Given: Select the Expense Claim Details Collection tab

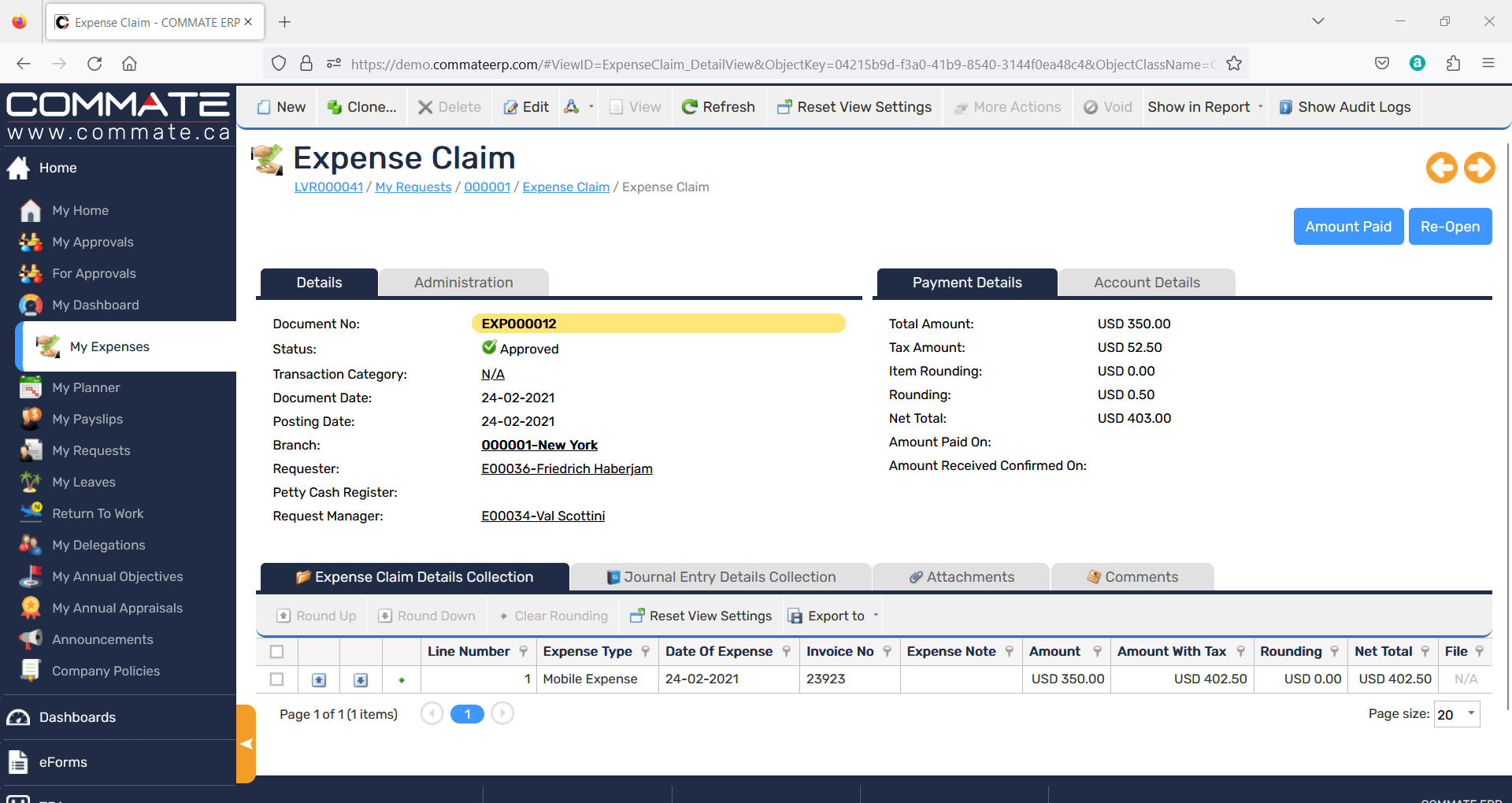Looking at the screenshot, I should coord(414,577).
